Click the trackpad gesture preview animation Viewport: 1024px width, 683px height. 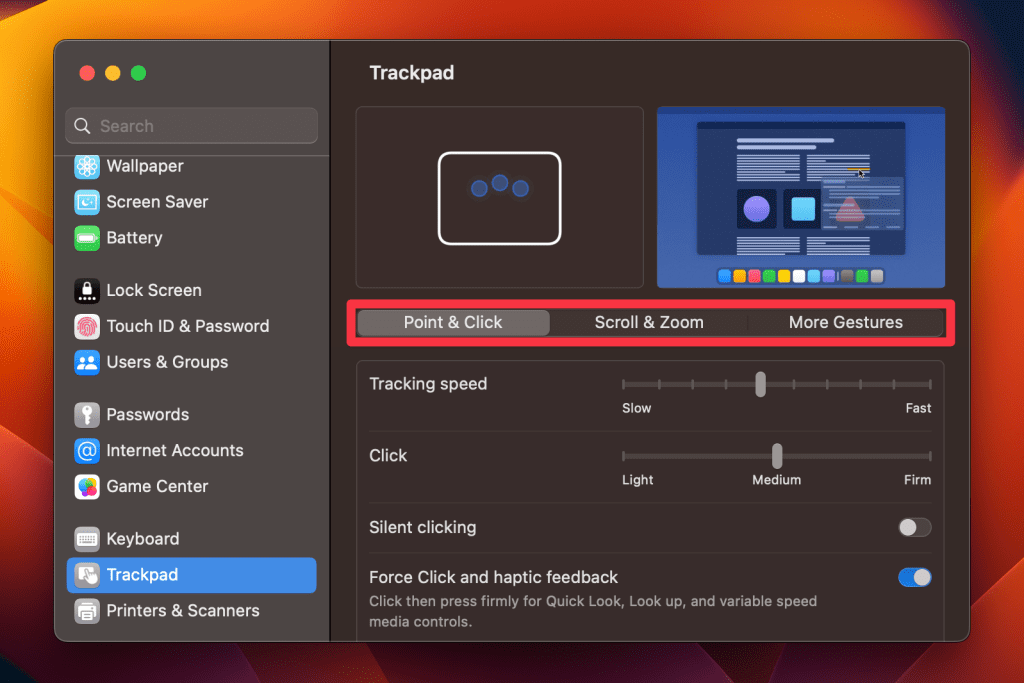point(500,197)
